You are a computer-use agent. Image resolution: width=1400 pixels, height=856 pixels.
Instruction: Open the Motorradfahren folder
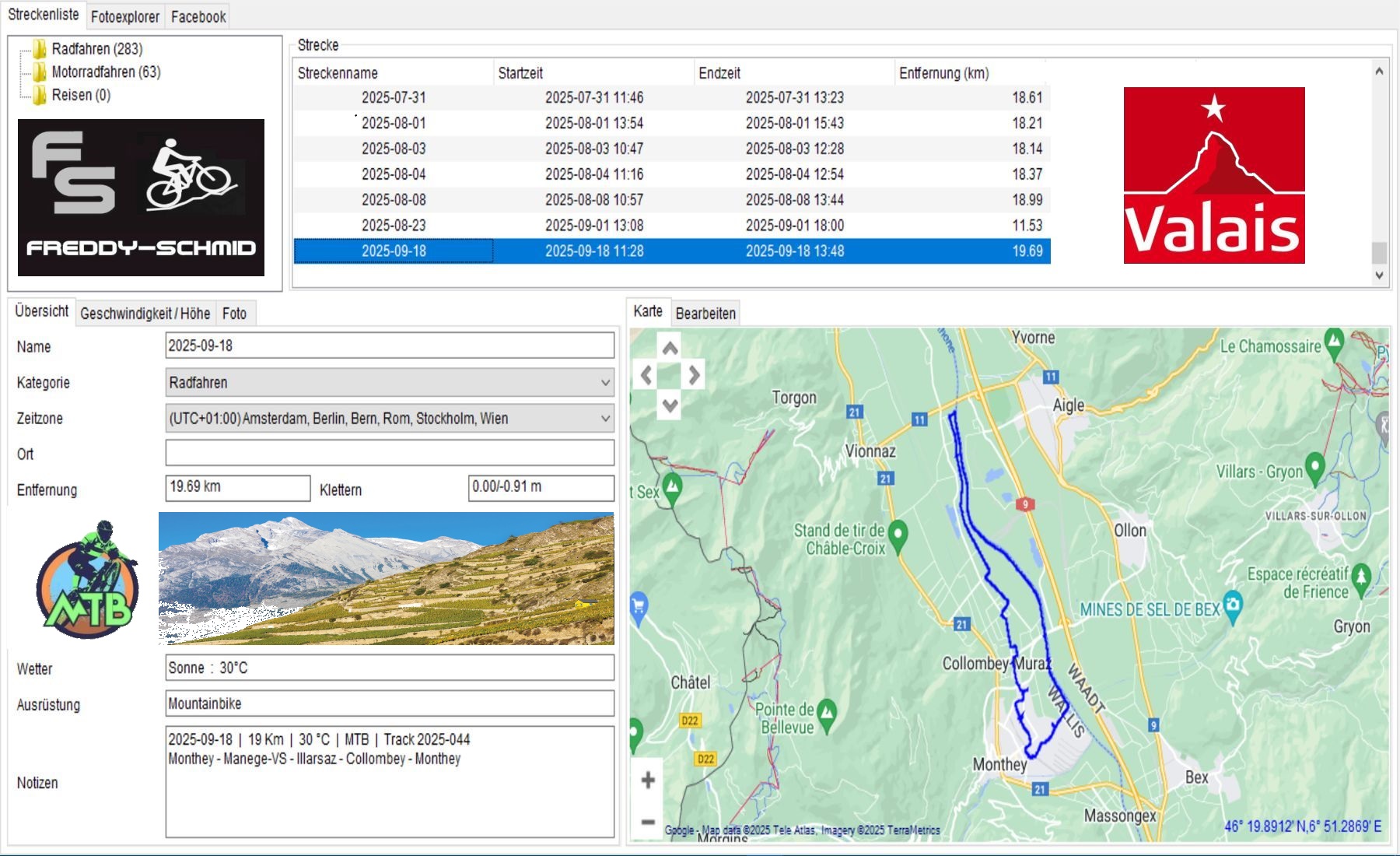tap(105, 72)
